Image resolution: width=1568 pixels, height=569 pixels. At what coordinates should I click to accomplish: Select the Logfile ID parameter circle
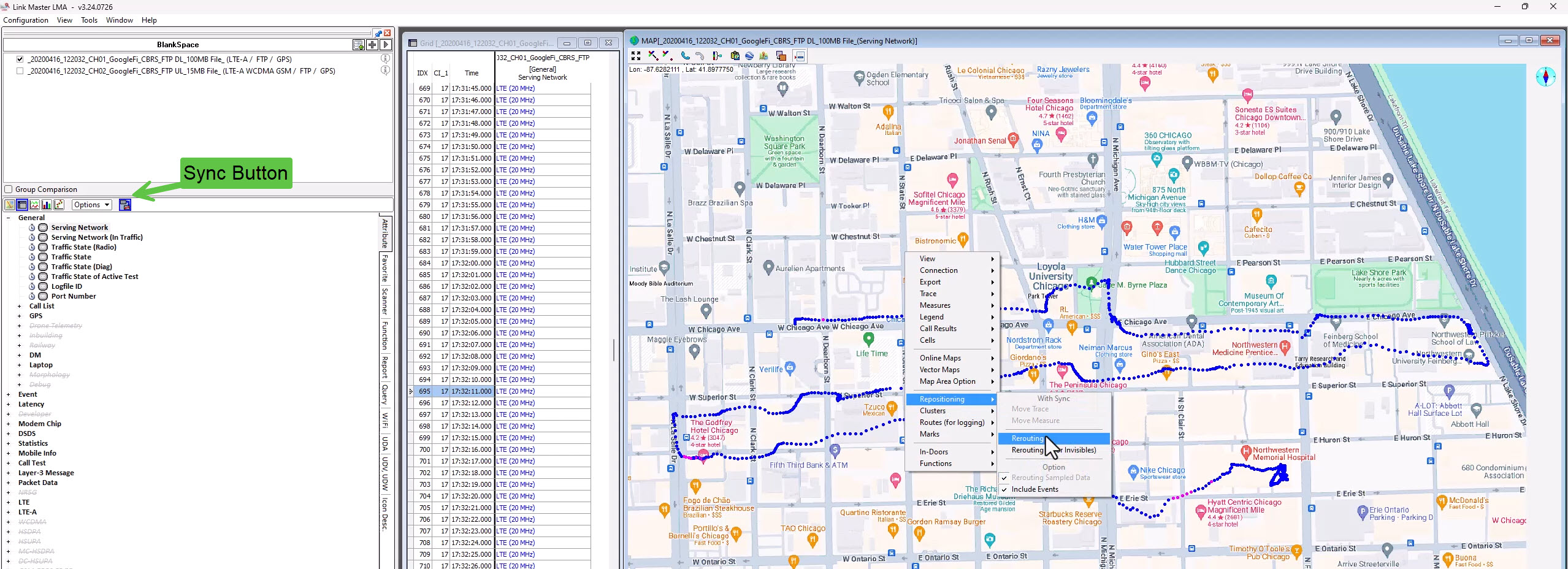tap(43, 286)
